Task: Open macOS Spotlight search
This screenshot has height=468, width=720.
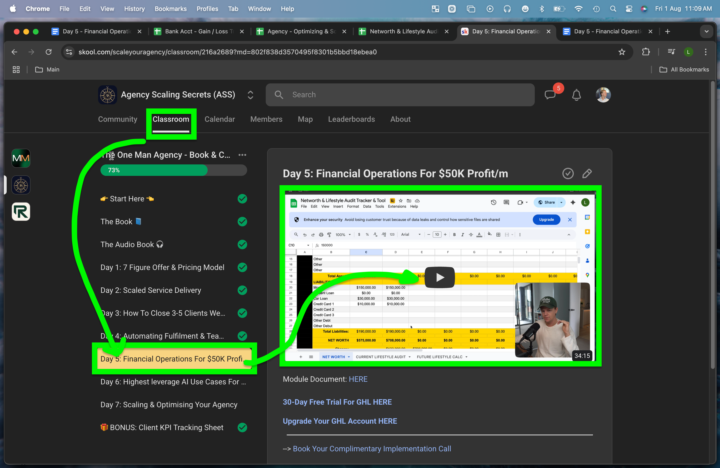Action: 613,8
